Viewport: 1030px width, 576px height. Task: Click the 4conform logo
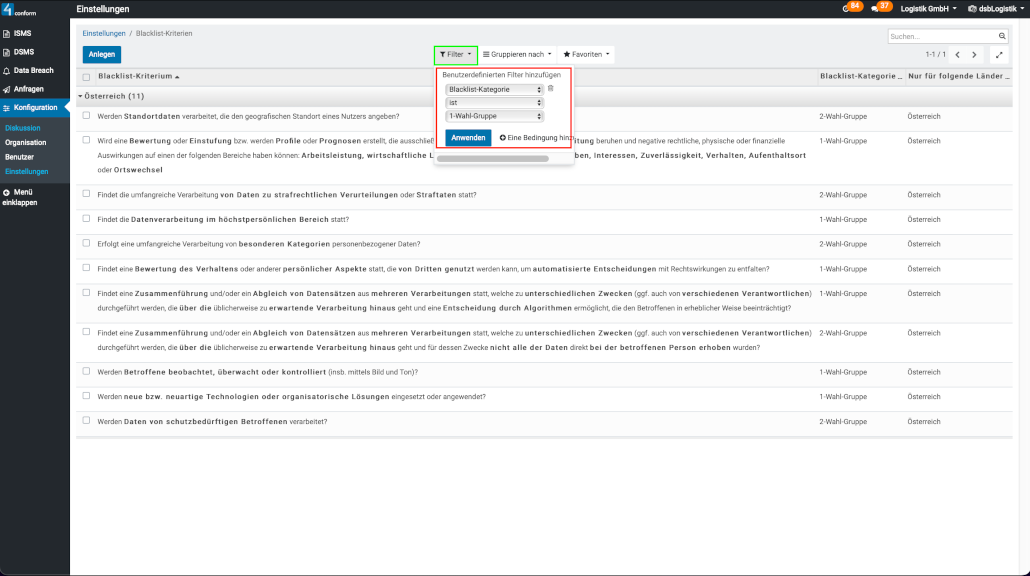[x=20, y=10]
